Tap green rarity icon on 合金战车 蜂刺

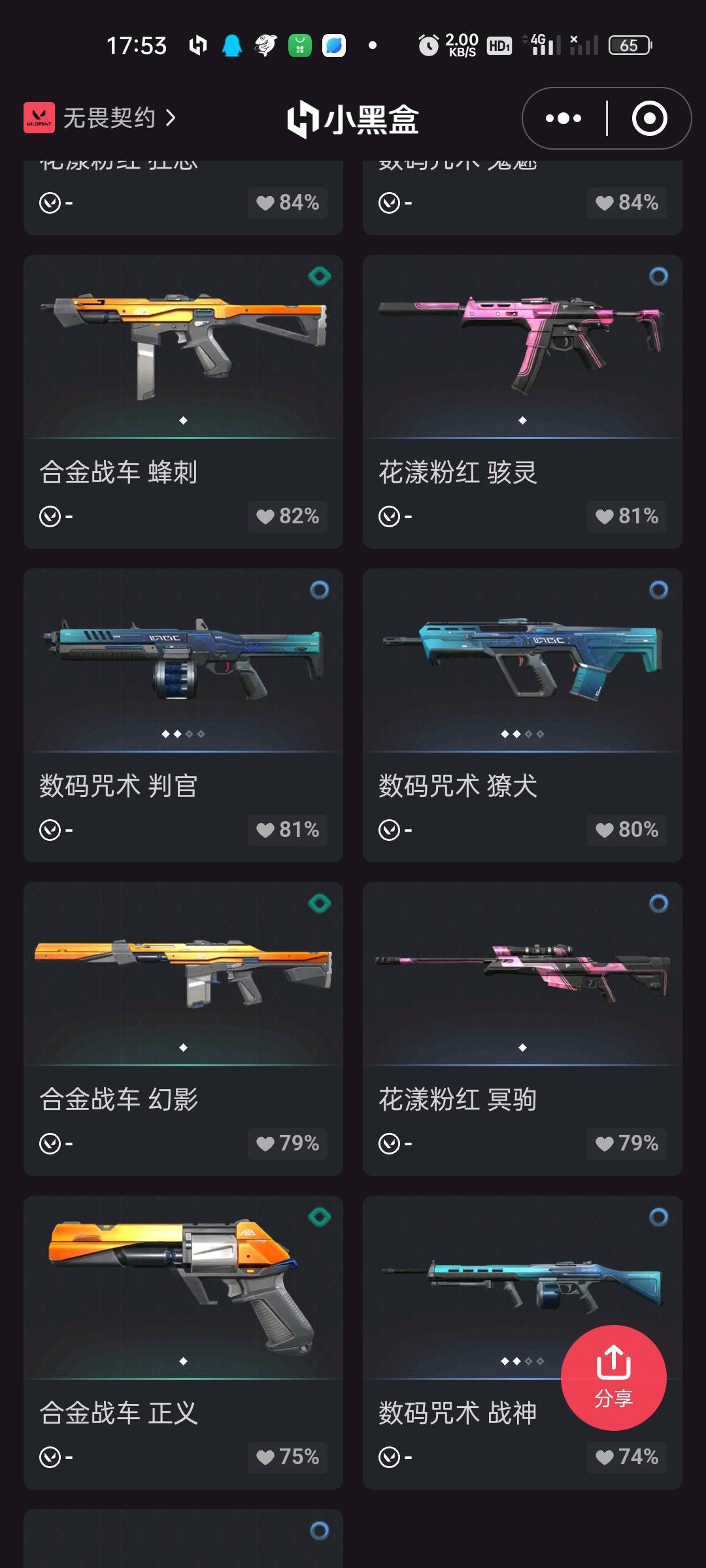[320, 276]
